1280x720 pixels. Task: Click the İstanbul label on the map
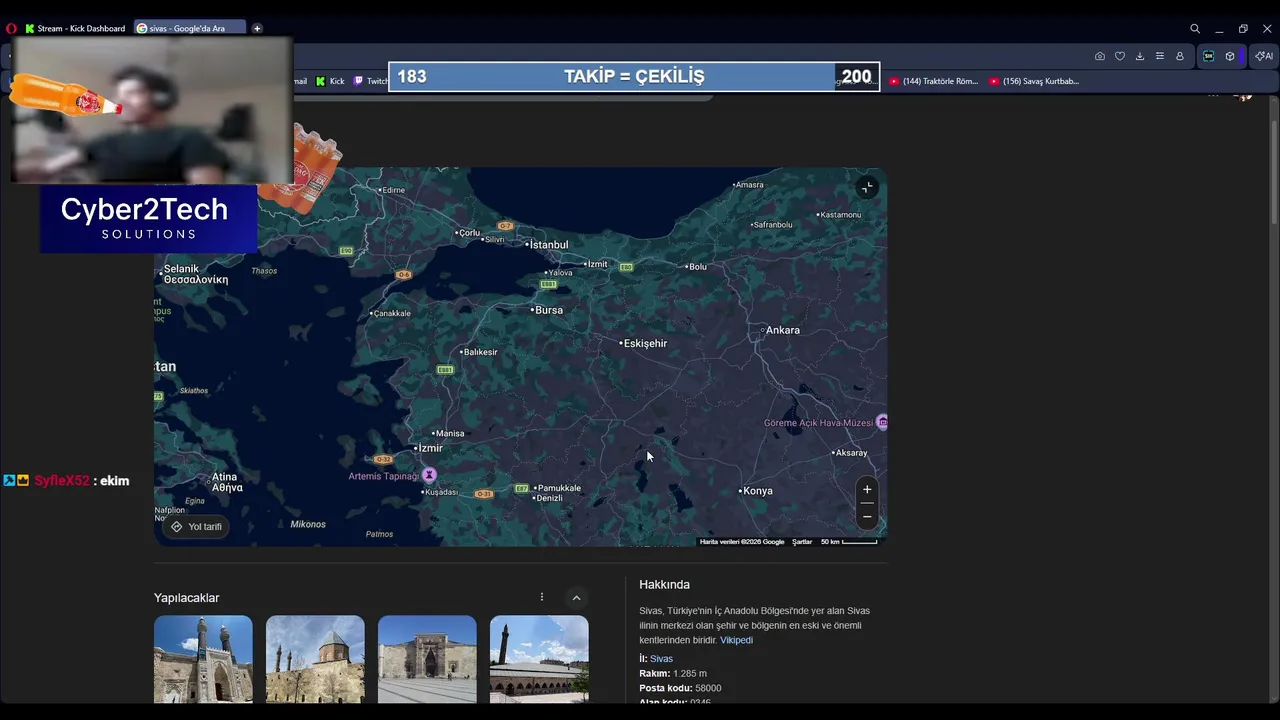[x=548, y=245]
